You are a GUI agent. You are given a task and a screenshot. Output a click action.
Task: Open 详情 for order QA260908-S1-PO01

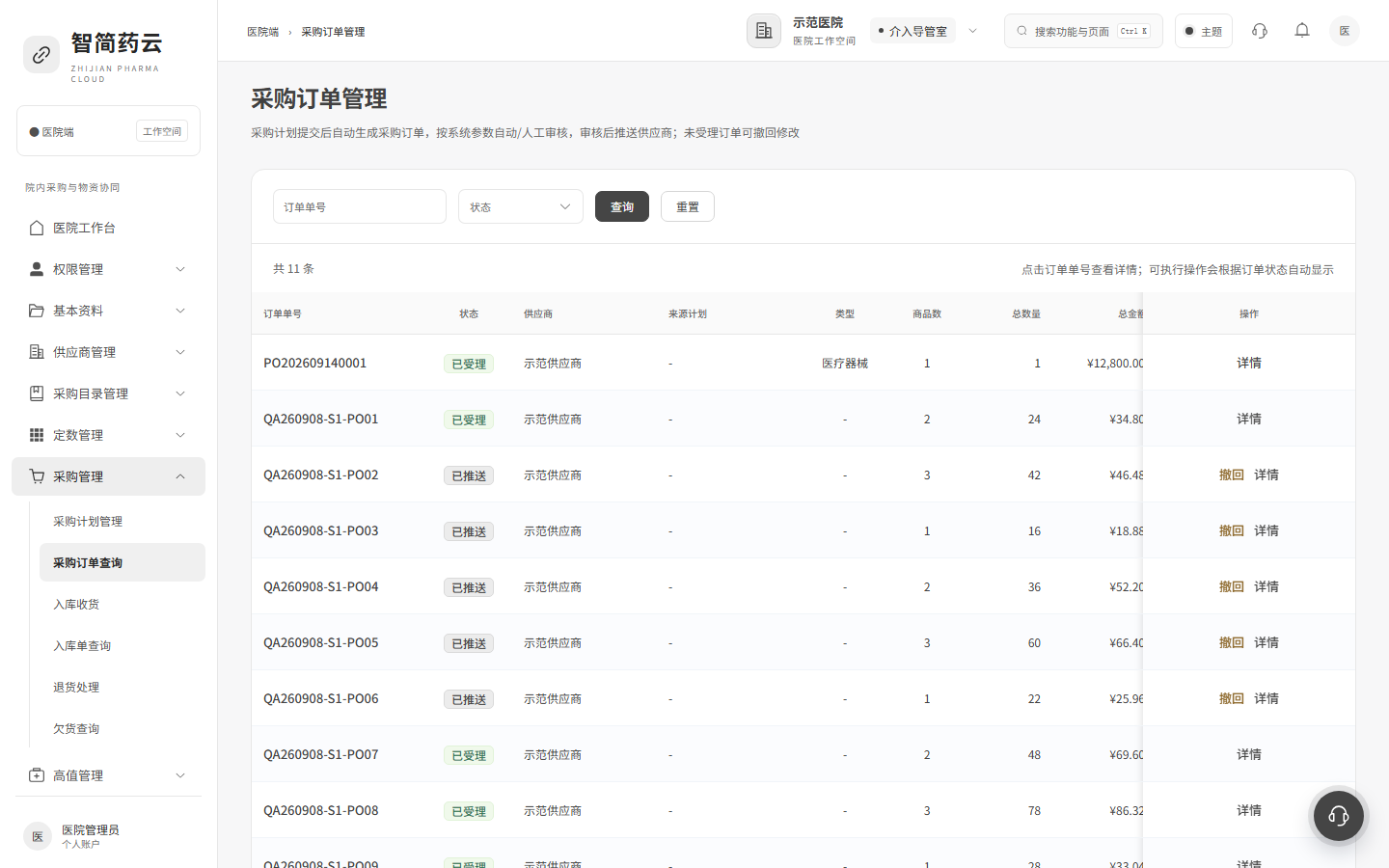(x=1249, y=419)
